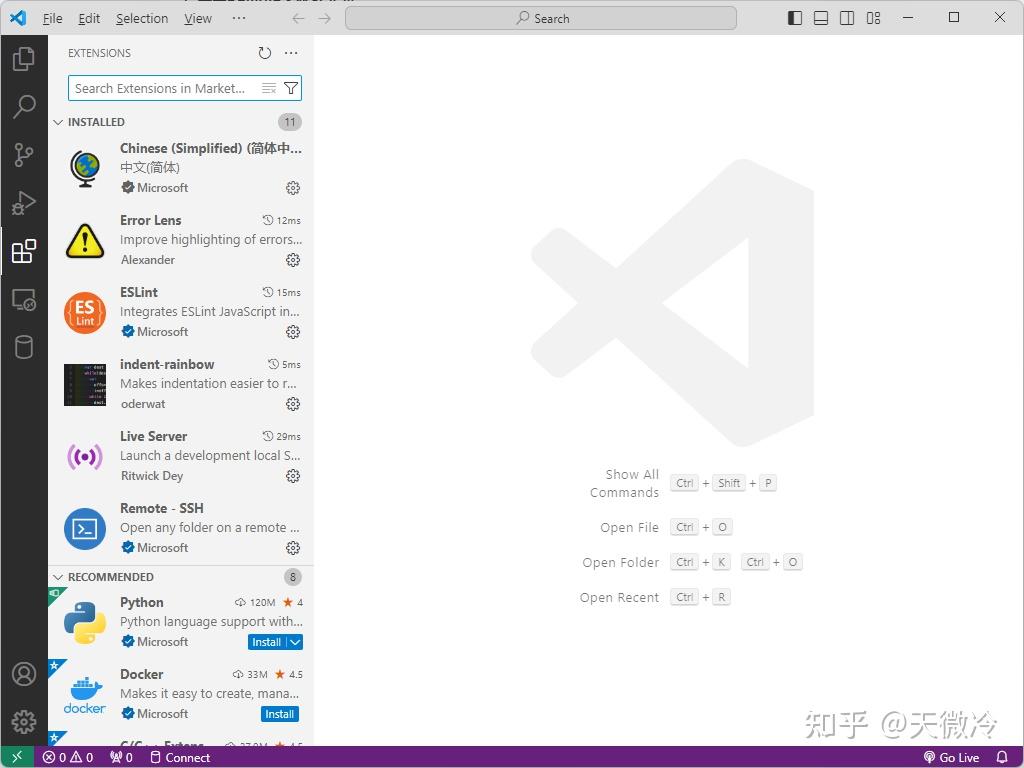This screenshot has width=1024, height=768.
Task: Open the File menu
Action: tap(52, 18)
